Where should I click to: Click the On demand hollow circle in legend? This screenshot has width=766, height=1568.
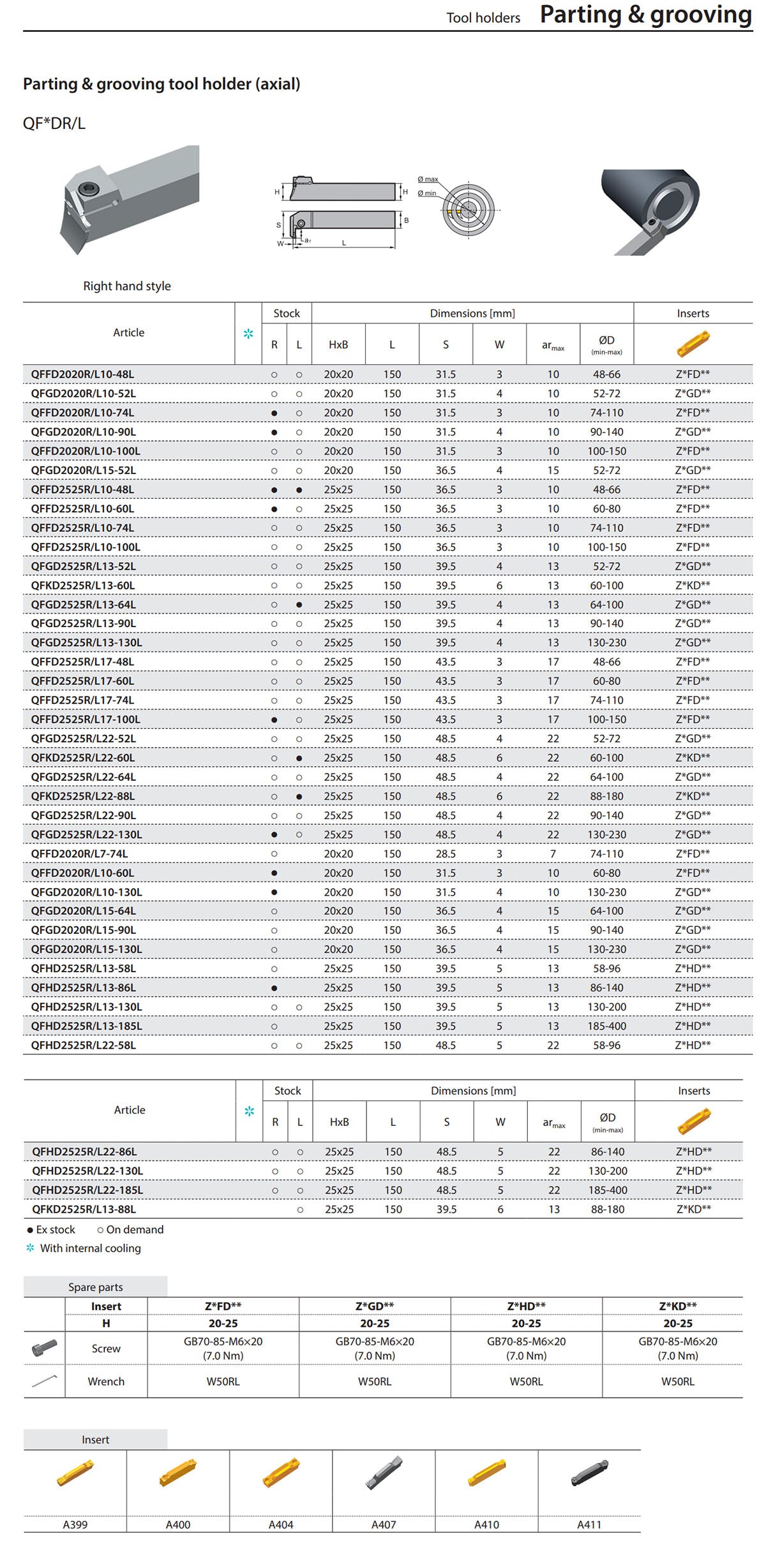[100, 1230]
